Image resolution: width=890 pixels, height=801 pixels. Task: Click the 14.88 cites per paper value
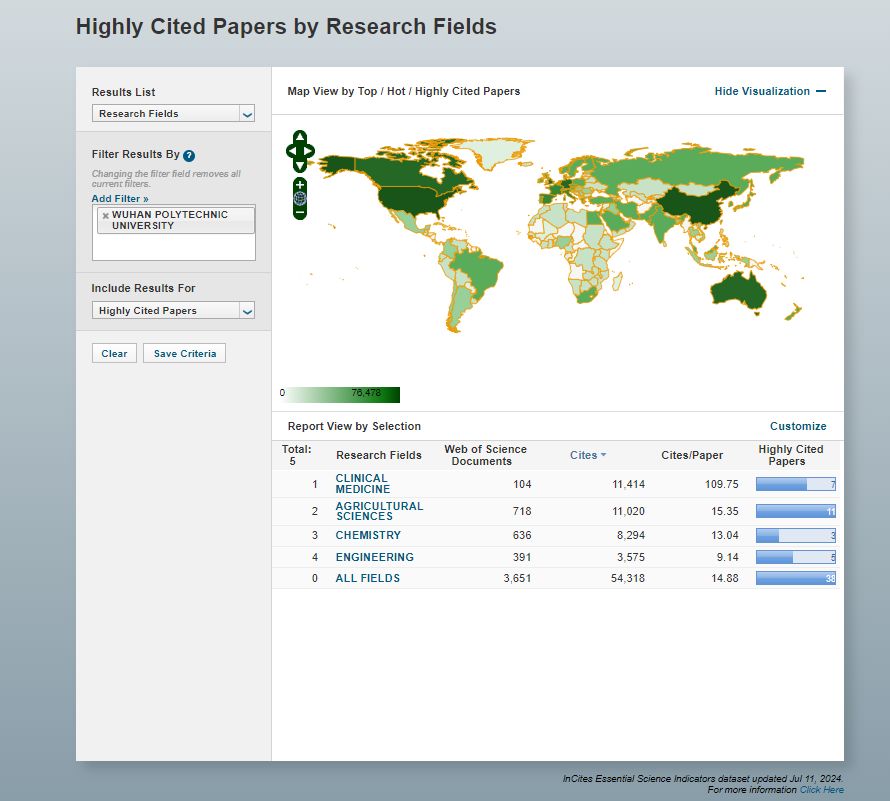725,578
